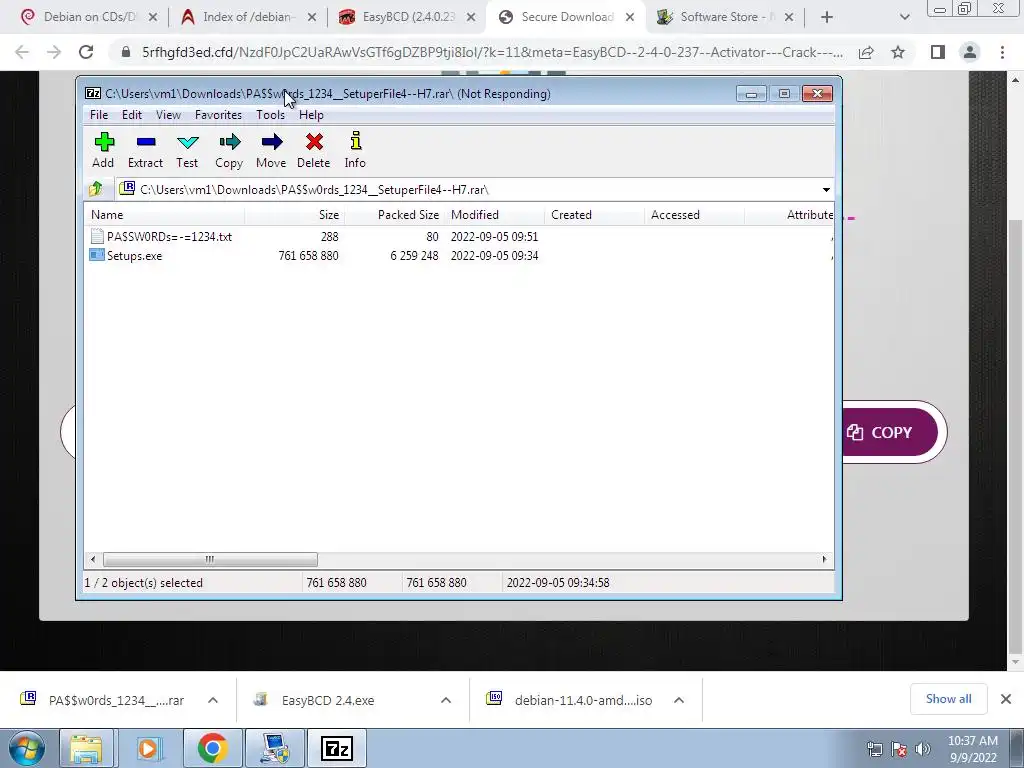Click the action center flag tray icon
This screenshot has height=768, width=1024.
899,749
